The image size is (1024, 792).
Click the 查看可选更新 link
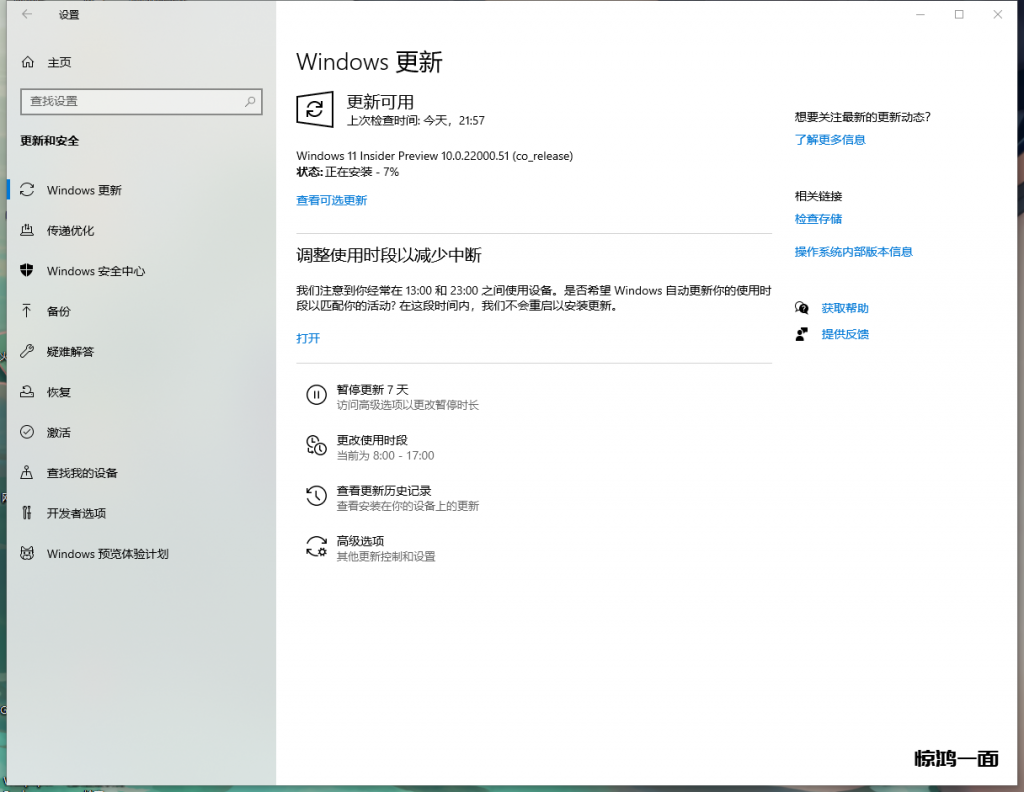331,200
